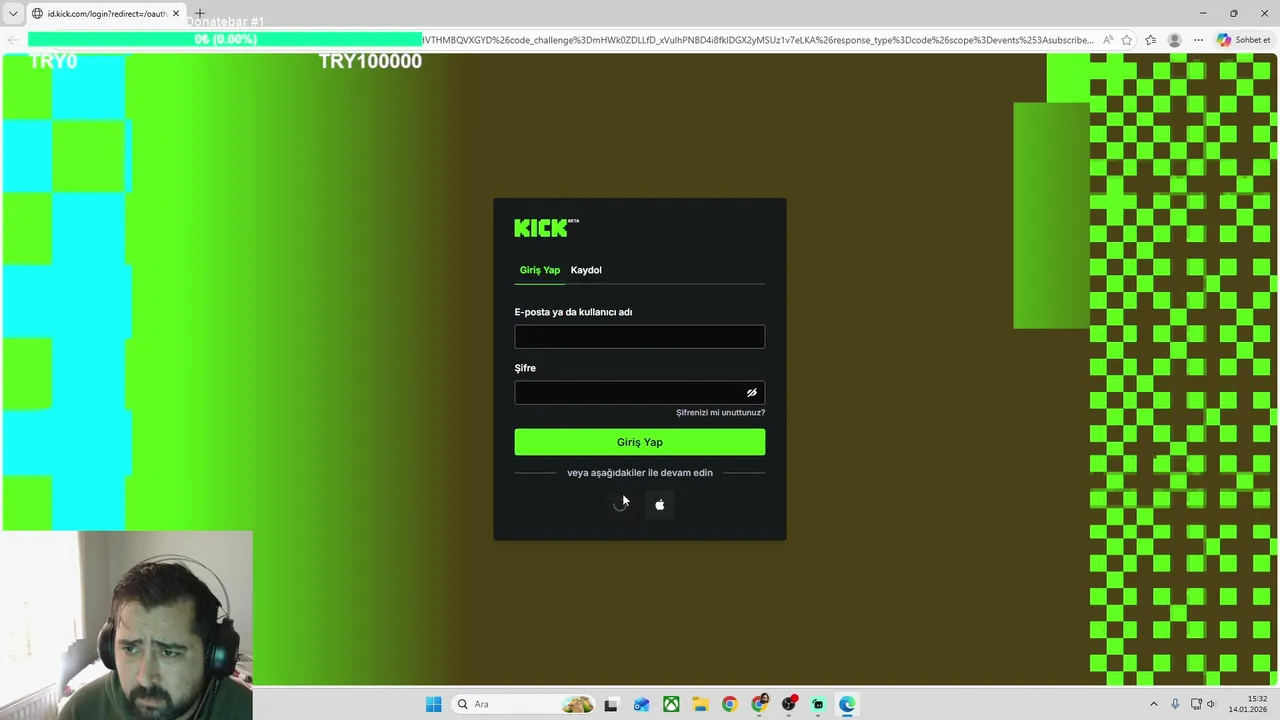Click the taskbar search box Ara
Viewport: 1280px width, 720px height.
point(523,704)
